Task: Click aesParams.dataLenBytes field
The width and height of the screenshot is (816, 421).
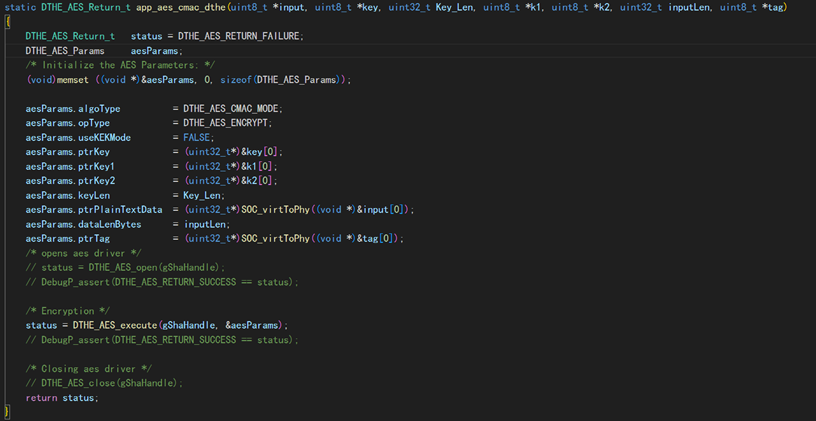Action: (83, 224)
